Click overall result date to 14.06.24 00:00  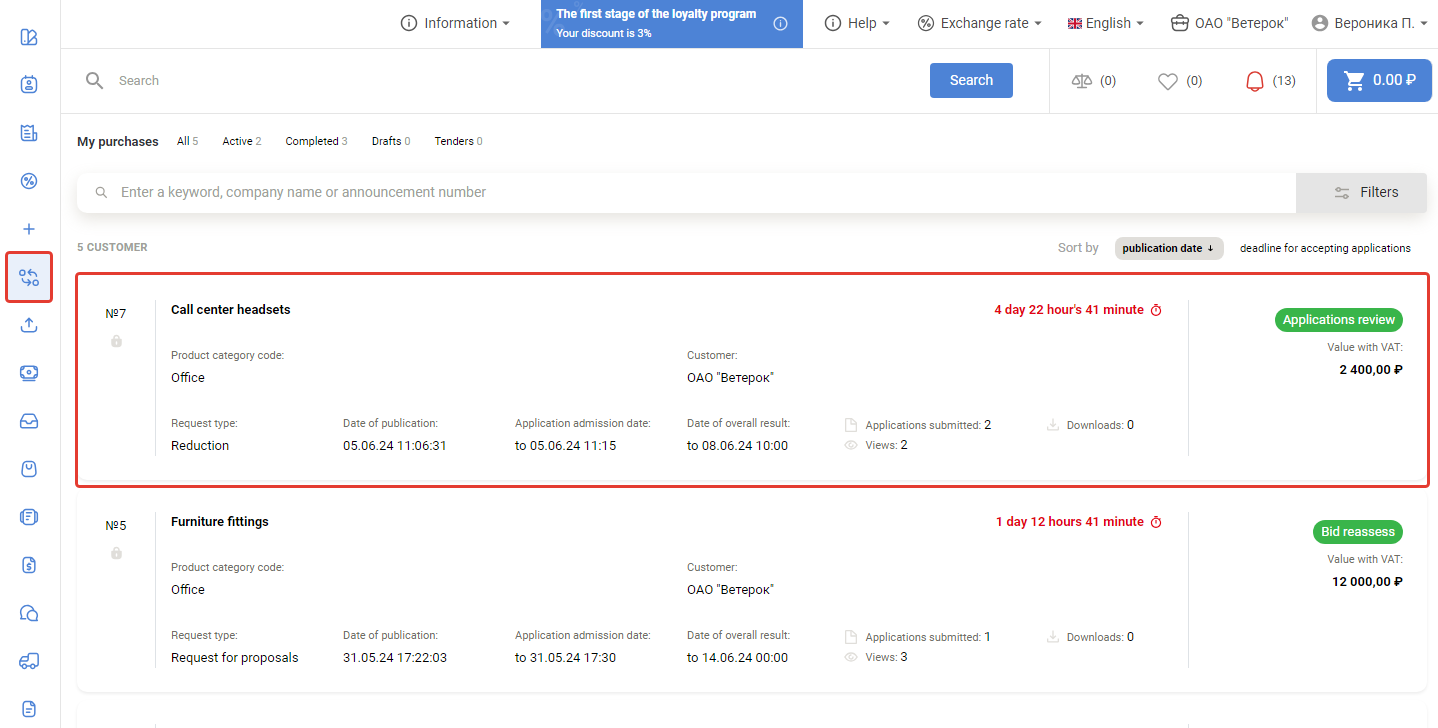tap(738, 658)
